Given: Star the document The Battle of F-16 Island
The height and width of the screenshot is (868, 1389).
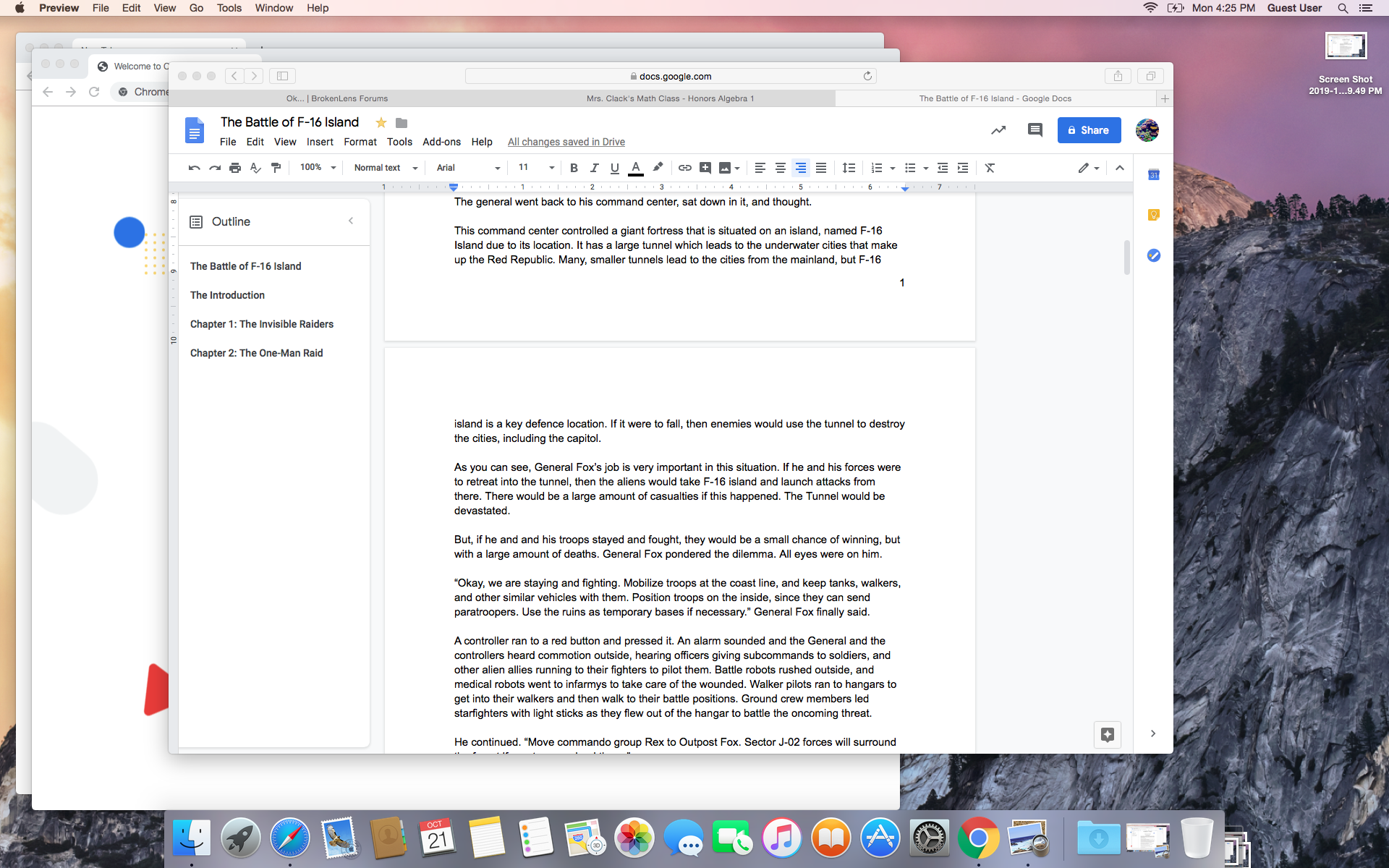Looking at the screenshot, I should pos(381,123).
